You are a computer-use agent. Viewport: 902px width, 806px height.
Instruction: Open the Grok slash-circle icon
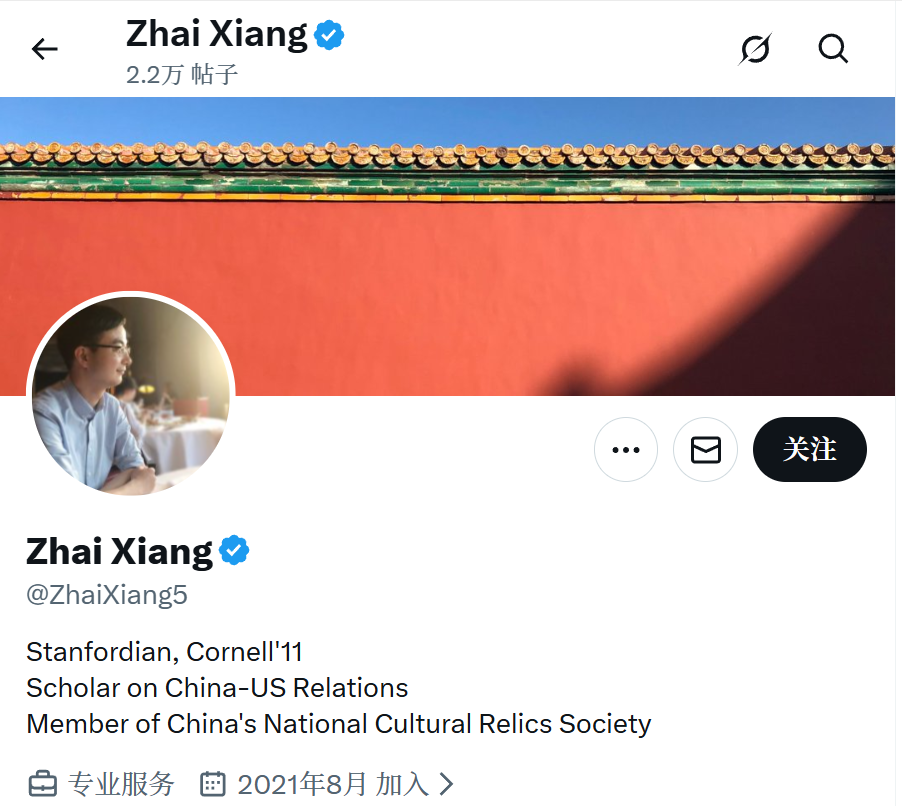(x=755, y=49)
